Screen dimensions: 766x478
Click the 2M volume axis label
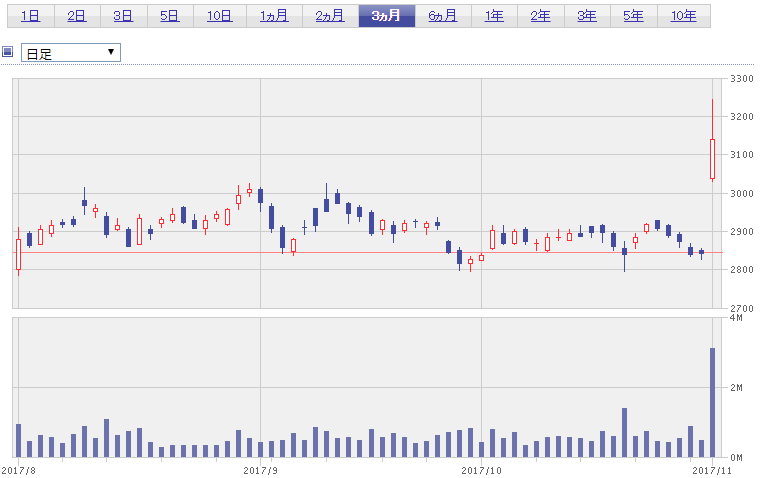(x=736, y=388)
